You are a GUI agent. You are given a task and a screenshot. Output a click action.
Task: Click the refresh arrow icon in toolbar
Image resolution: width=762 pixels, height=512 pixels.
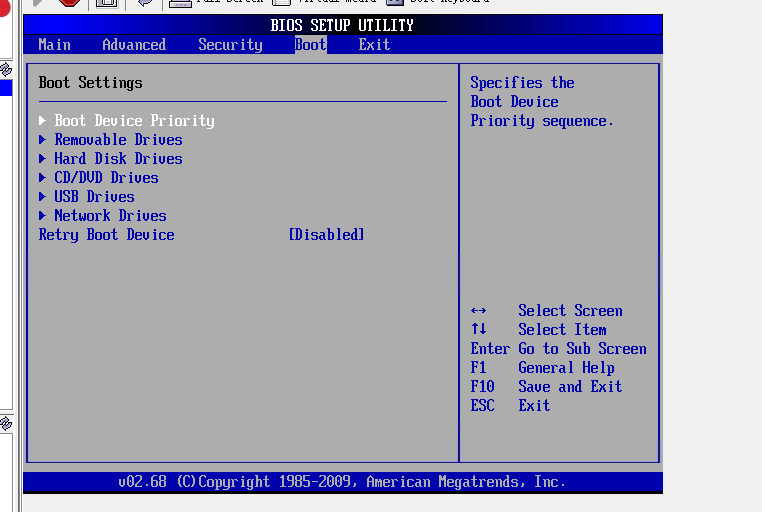pos(145,3)
